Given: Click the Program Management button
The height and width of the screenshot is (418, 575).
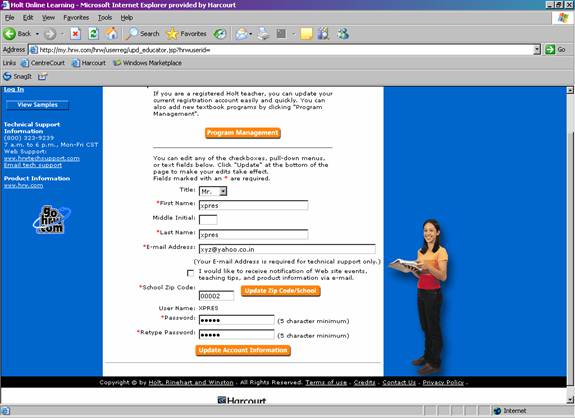Looking at the screenshot, I should pos(243,133).
